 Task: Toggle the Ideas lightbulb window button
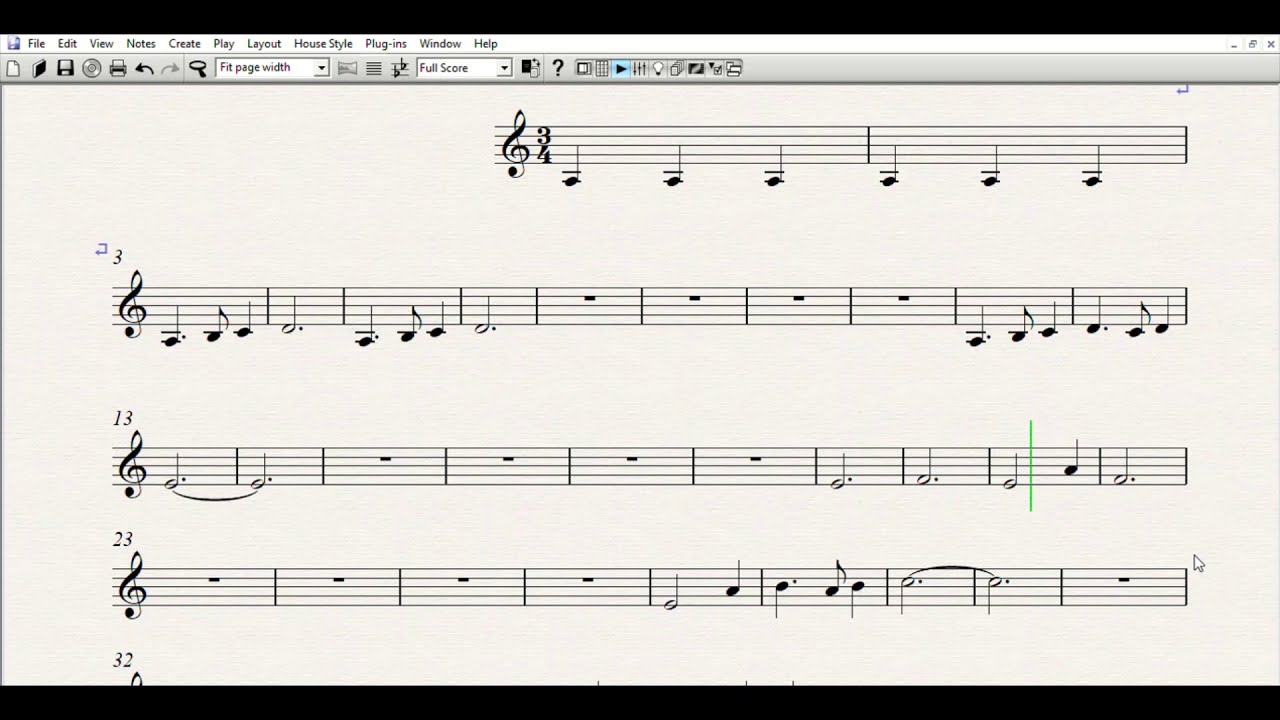[658, 68]
